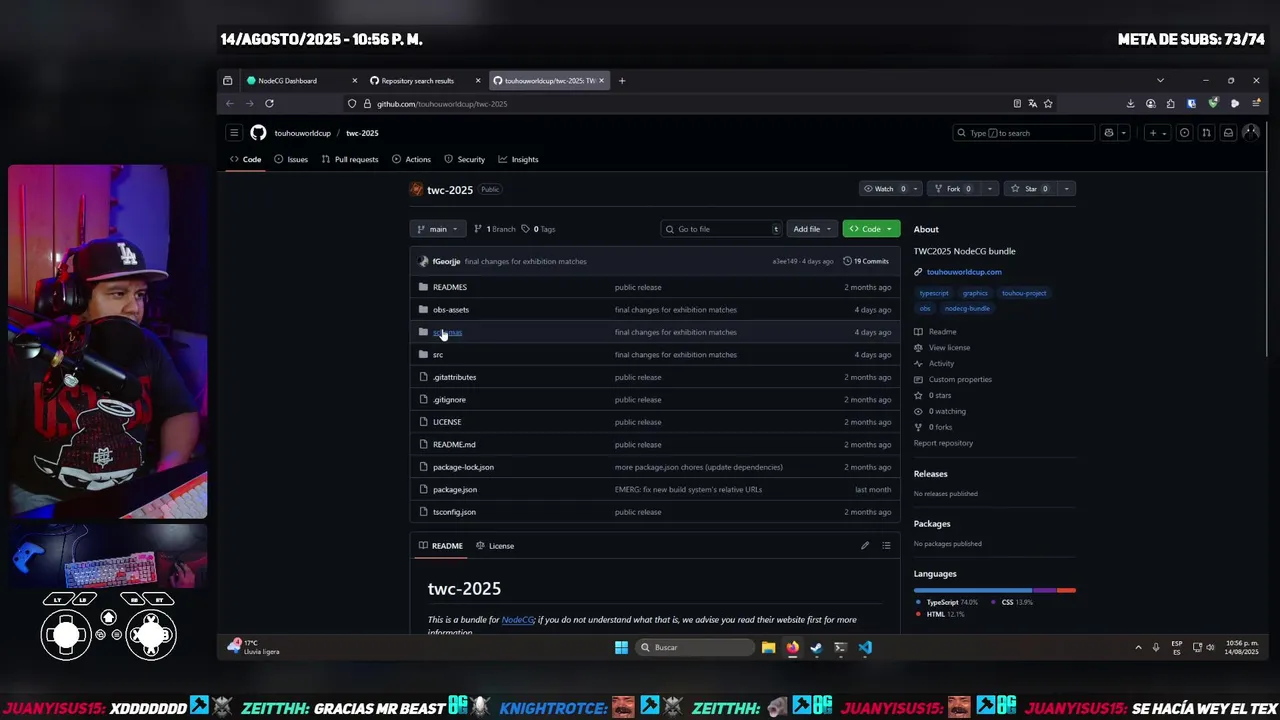The width and height of the screenshot is (1280, 720).
Task: Click the Windows taskbar Buscar search box
Action: [x=696, y=647]
